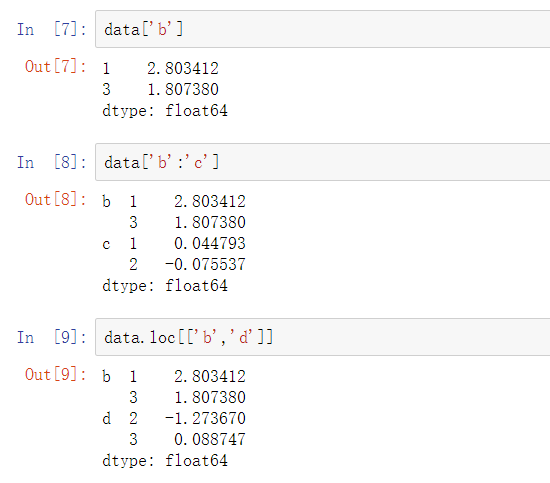Image resolution: width=550 pixels, height=483 pixels.
Task: Click the Out[7] output prompt
Action: pos(55,66)
